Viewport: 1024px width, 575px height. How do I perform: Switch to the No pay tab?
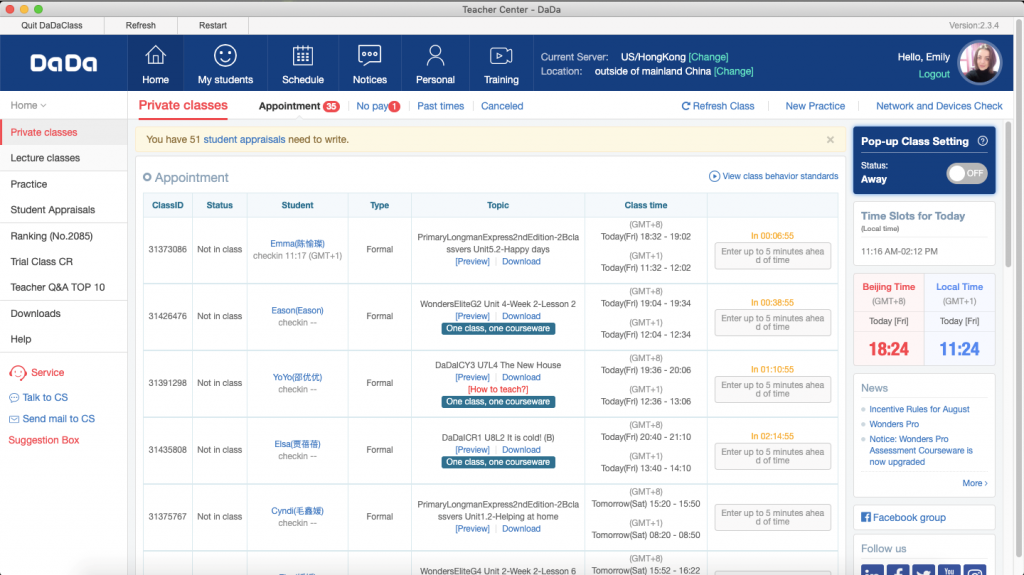click(378, 106)
